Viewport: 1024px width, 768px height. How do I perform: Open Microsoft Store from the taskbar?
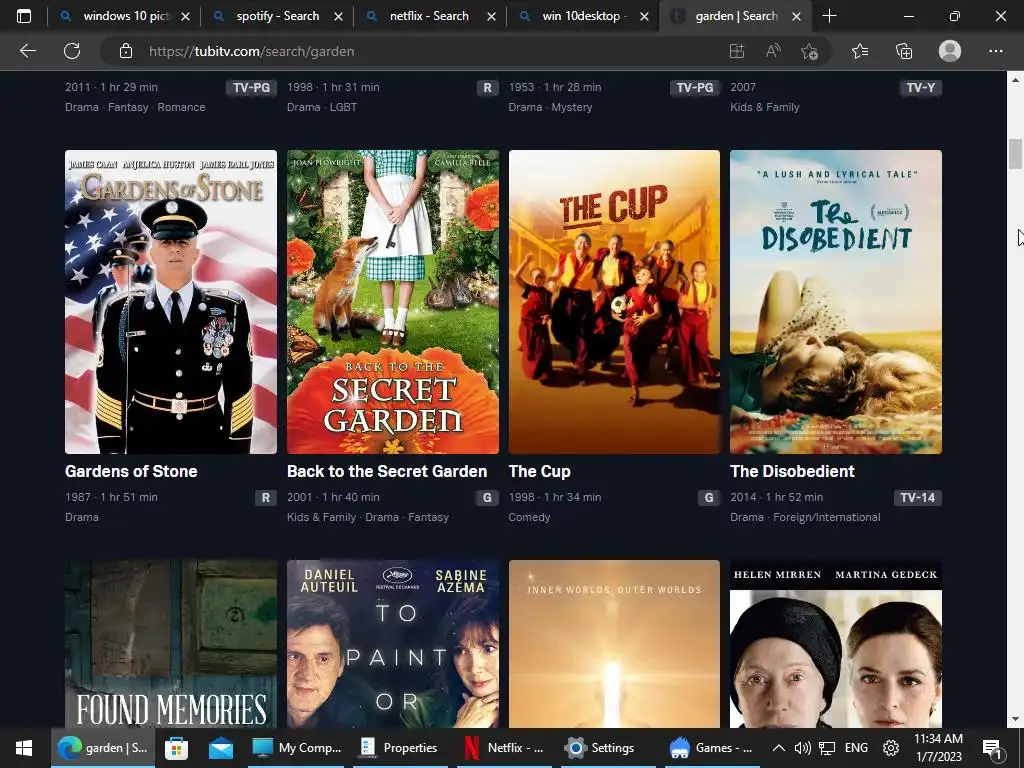pyautogui.click(x=176, y=748)
